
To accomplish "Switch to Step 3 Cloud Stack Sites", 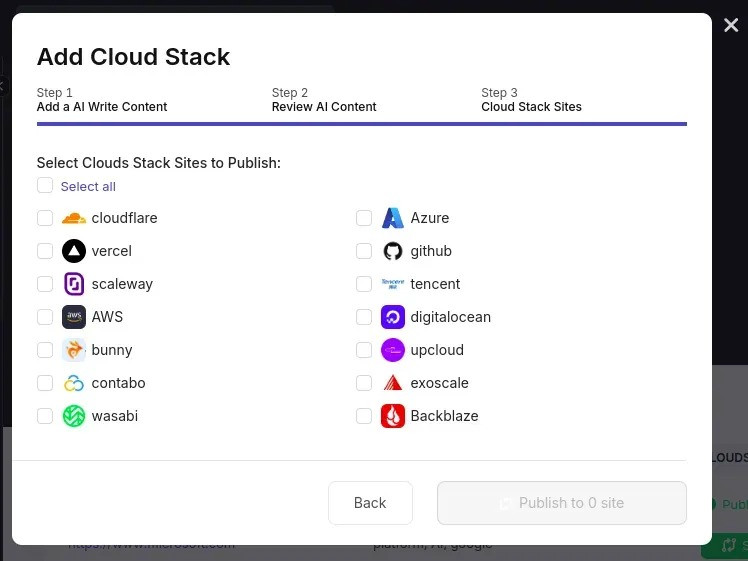I will 531,100.
